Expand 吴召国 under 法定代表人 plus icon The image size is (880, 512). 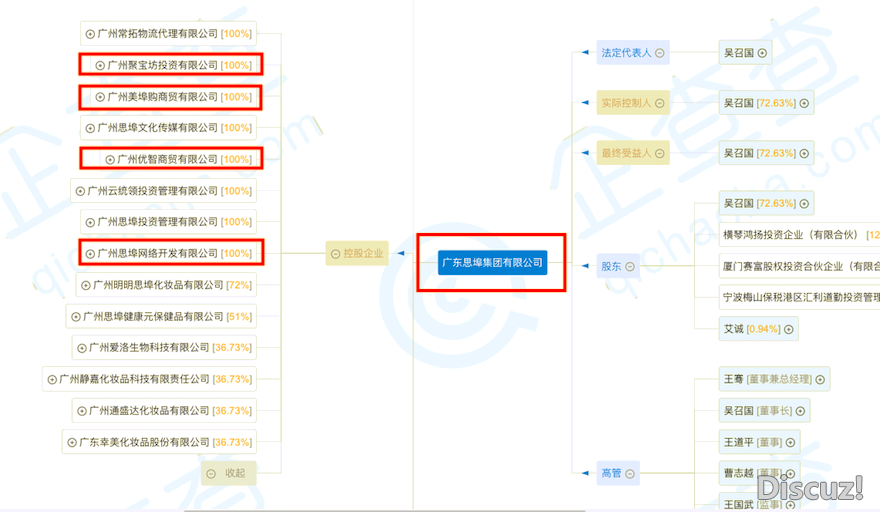(x=762, y=53)
